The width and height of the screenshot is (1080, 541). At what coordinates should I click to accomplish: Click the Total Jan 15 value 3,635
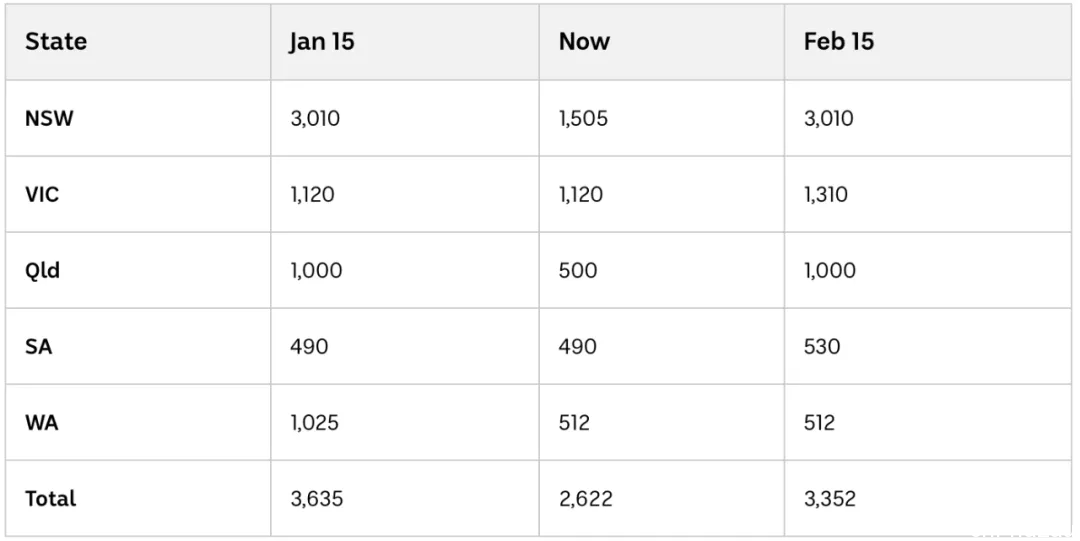pyautogui.click(x=317, y=498)
